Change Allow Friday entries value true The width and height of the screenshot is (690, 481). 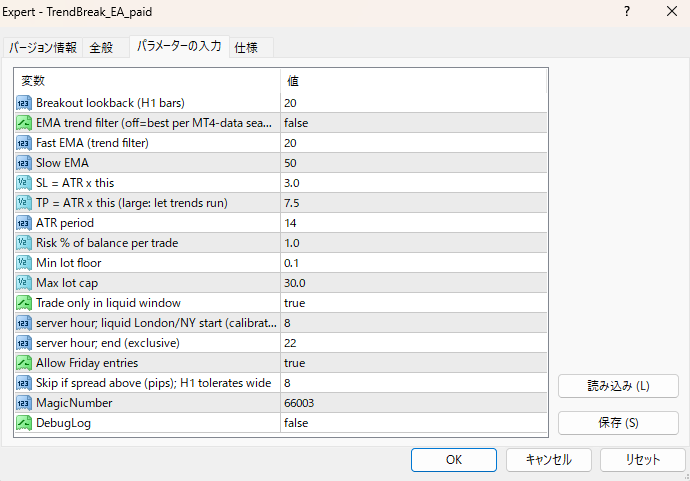(414, 363)
